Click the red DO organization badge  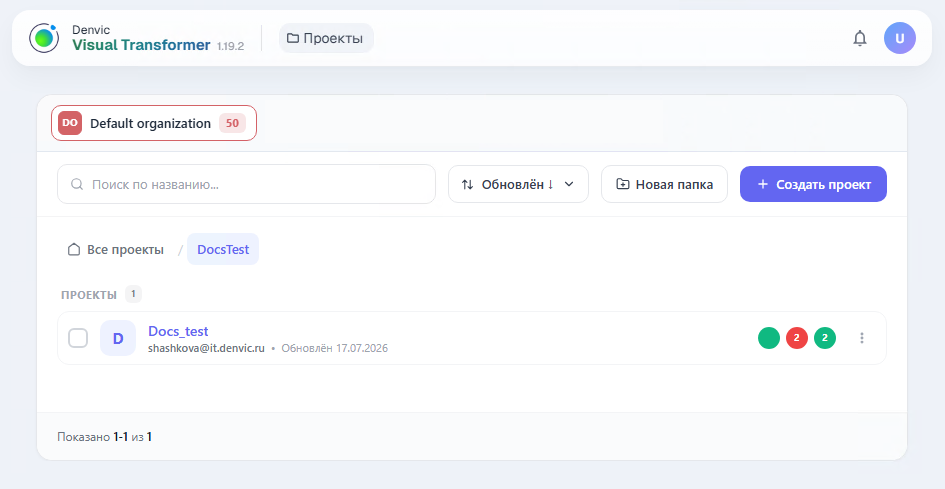(x=70, y=123)
